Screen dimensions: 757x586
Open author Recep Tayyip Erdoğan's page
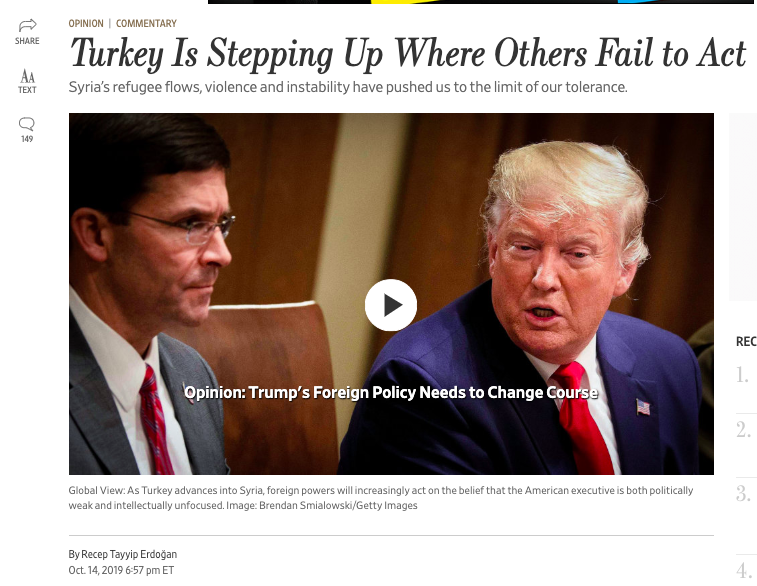coord(129,554)
